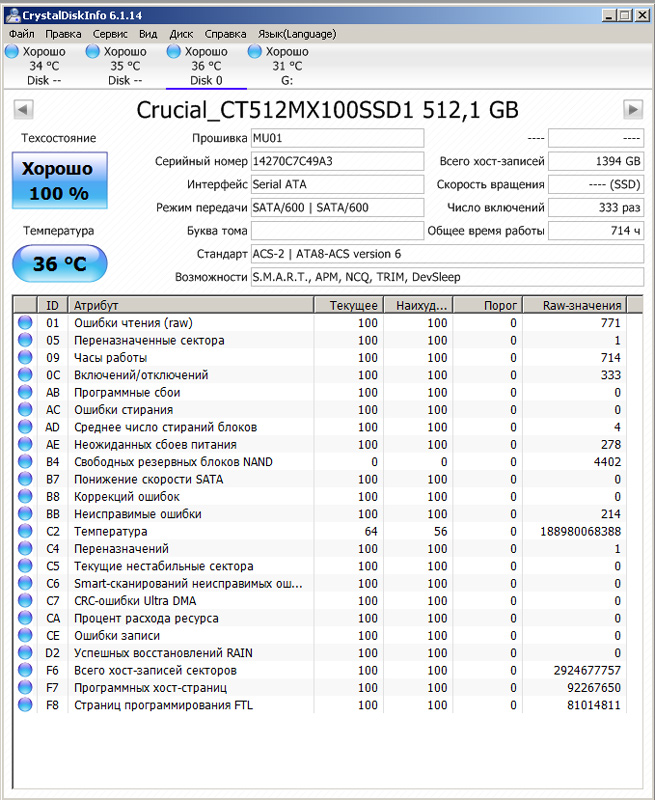Click status orb of row CE Ошибки записи
Screen dimensions: 655x800
[25, 635]
